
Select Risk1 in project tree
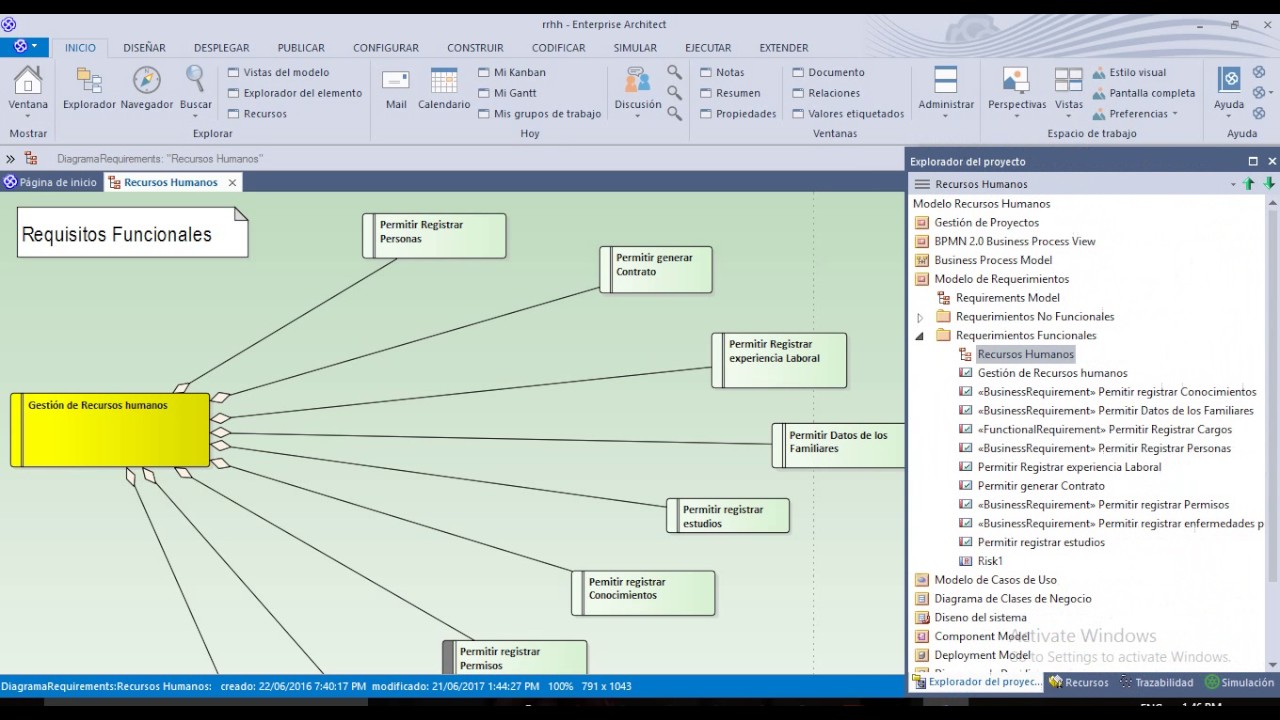(990, 561)
